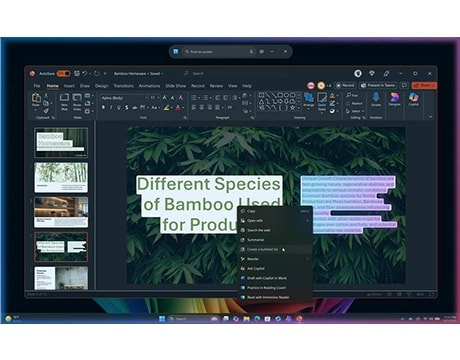460x360 pixels.
Task: Open the Change Case dropdown
Action: [x=155, y=107]
